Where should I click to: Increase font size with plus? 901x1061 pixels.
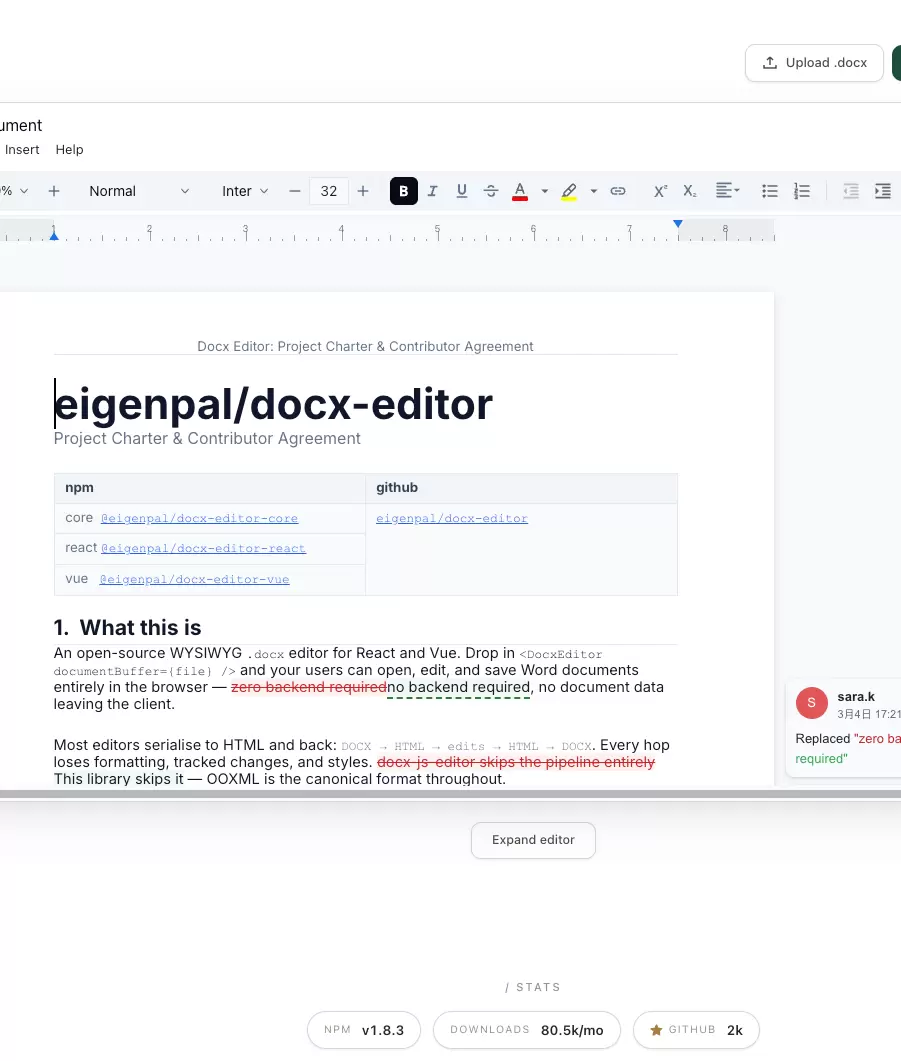point(363,191)
